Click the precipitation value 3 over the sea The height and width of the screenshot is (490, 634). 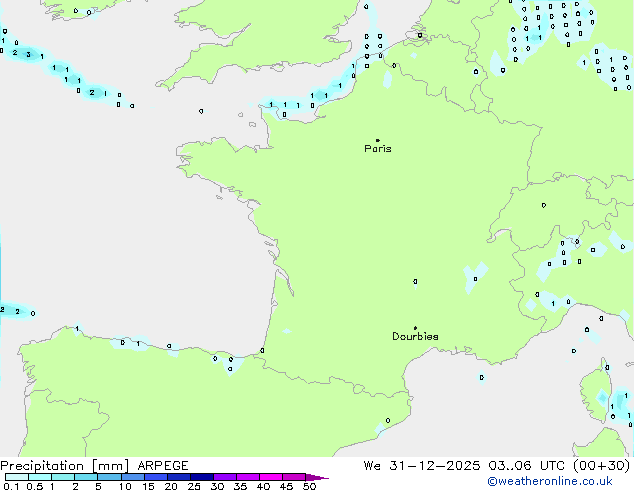(28, 55)
